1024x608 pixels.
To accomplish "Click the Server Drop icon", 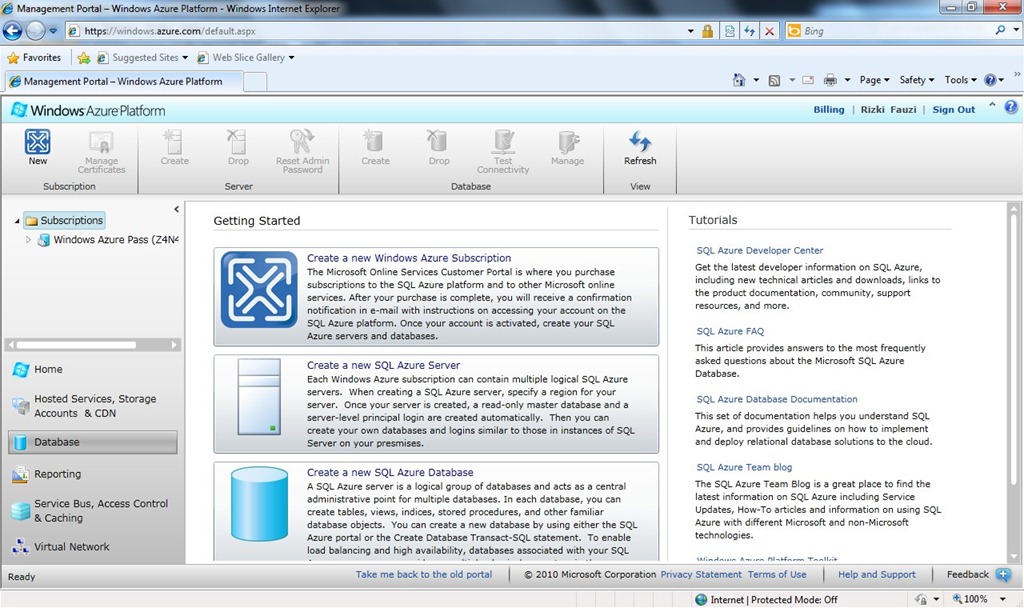I will (x=237, y=142).
